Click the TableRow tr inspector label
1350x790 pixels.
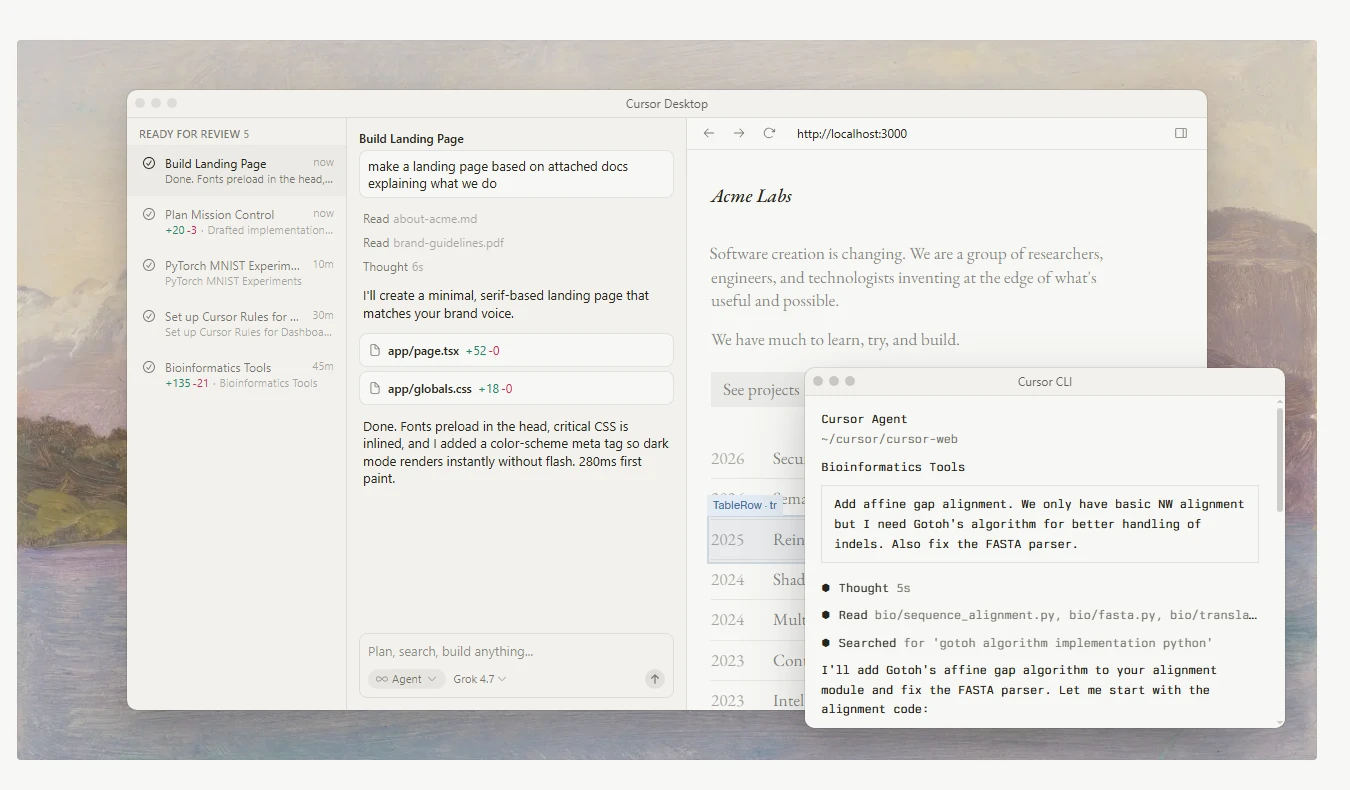(x=744, y=505)
